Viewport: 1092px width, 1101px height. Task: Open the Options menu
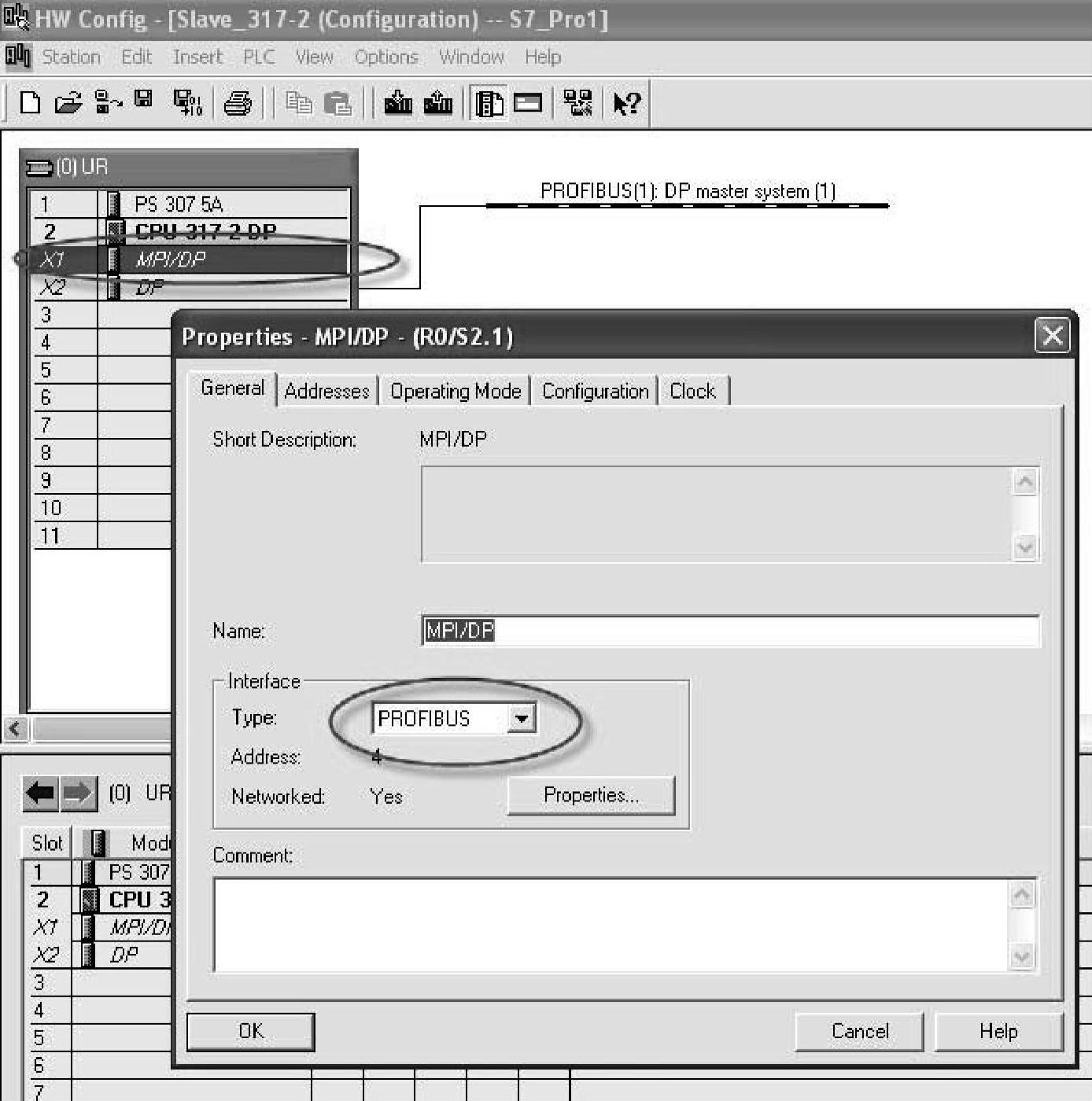[x=386, y=57]
